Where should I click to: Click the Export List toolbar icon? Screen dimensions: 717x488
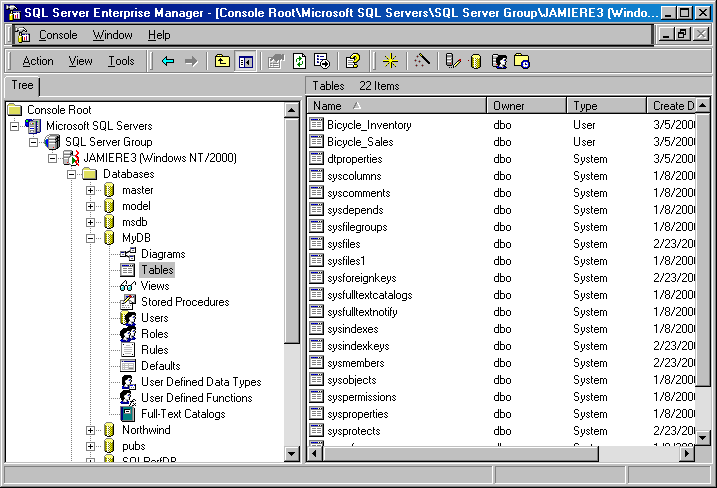pyautogui.click(x=322, y=61)
